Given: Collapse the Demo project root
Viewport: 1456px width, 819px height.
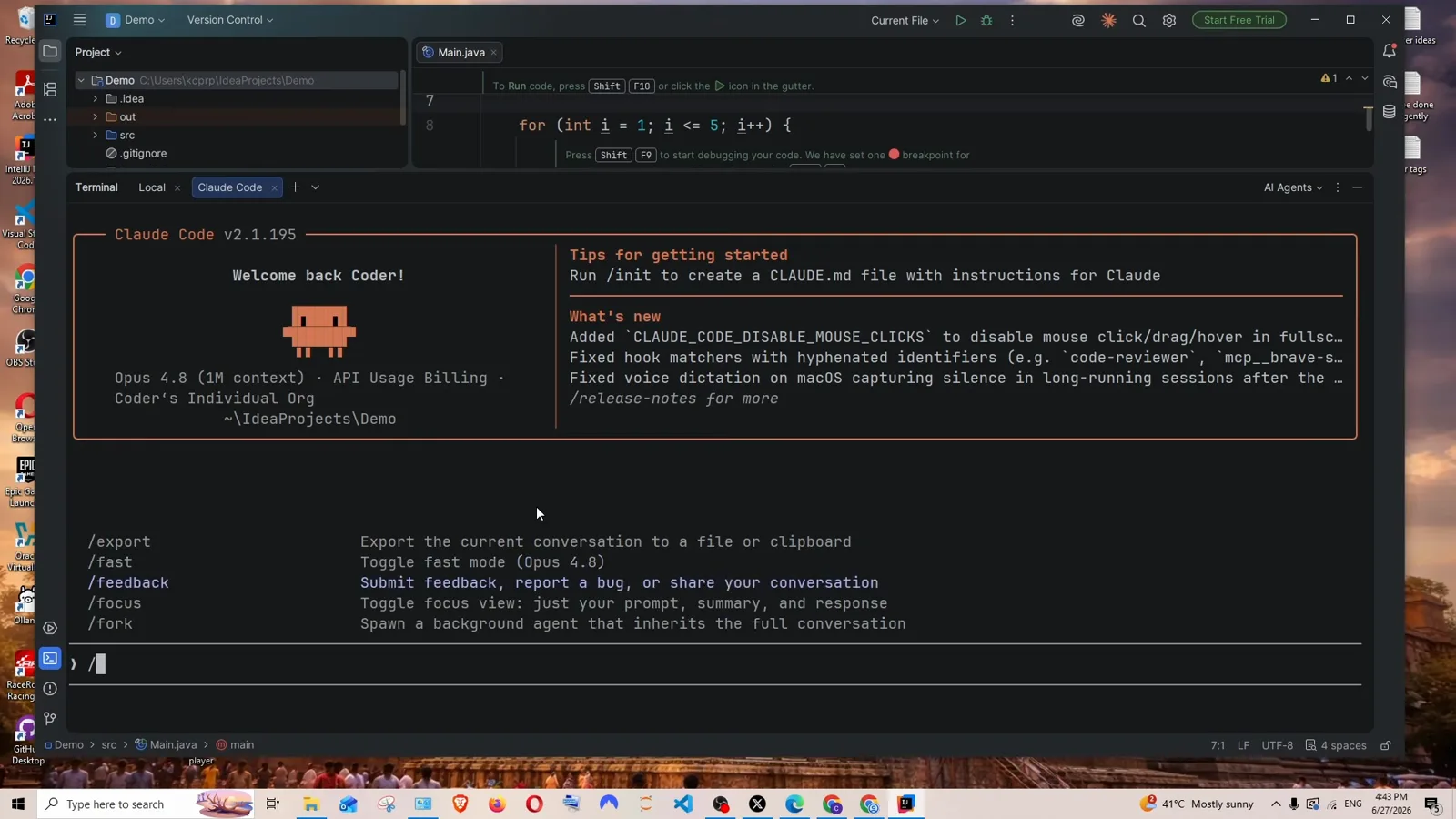Looking at the screenshot, I should [81, 80].
